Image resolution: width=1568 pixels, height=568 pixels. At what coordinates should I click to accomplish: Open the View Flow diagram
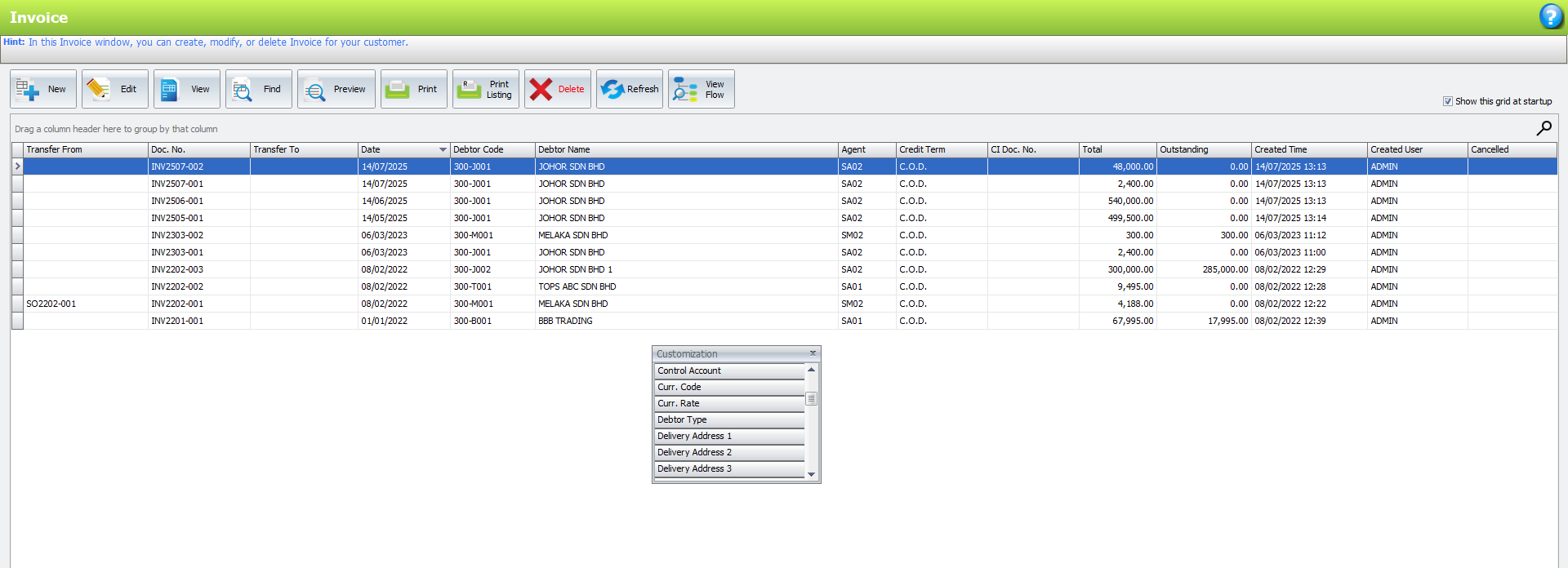(685, 89)
